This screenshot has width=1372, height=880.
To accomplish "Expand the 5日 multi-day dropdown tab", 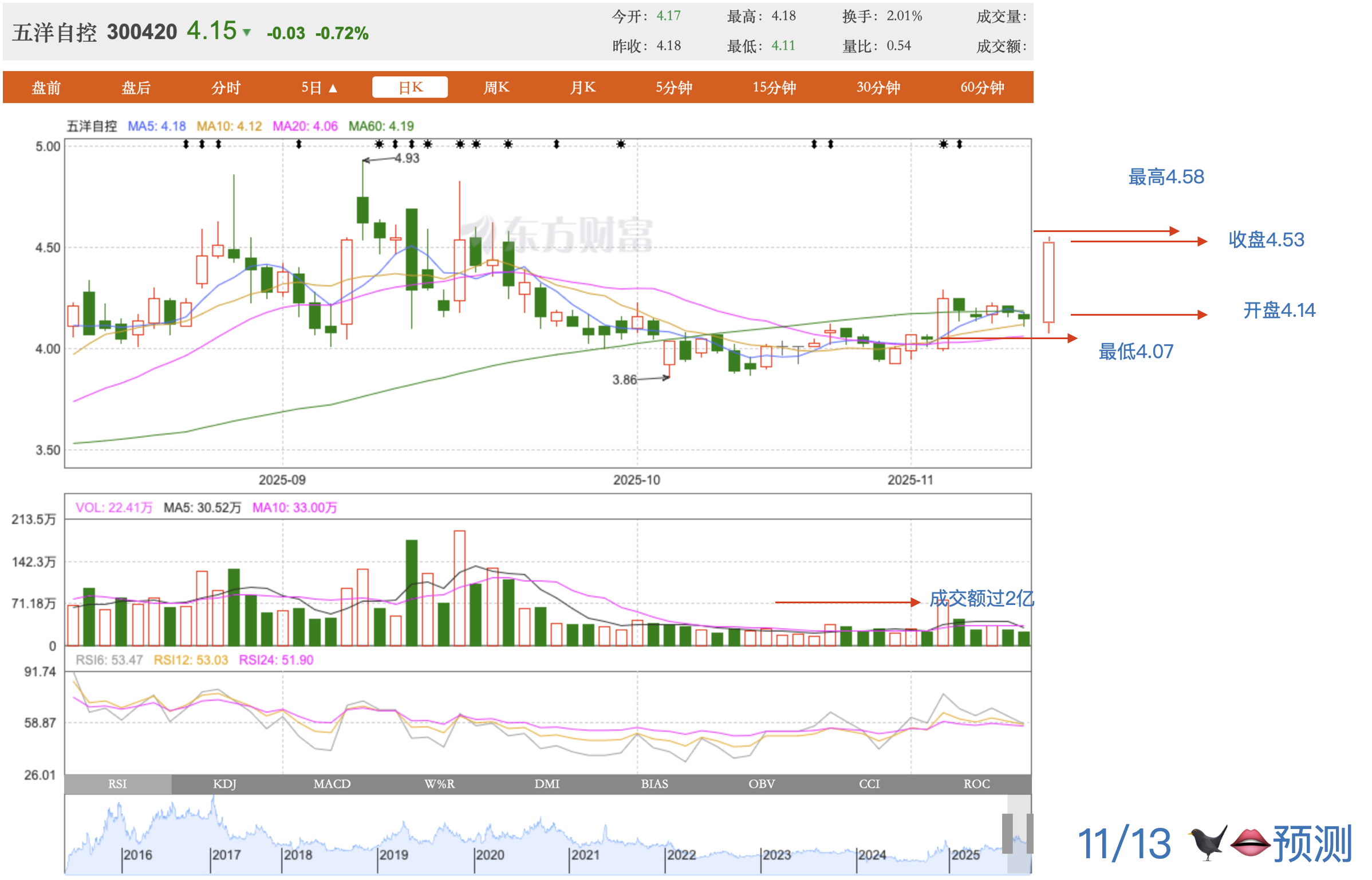I will (320, 88).
